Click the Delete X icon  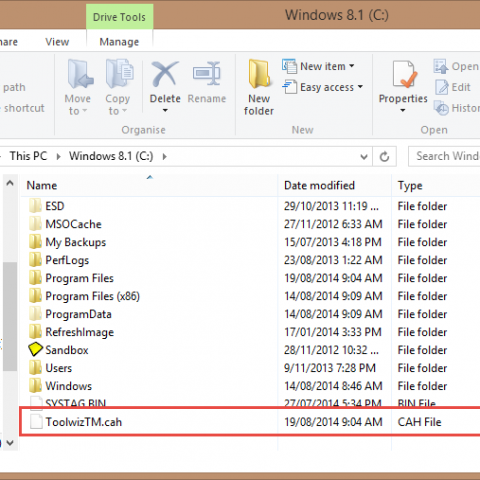(165, 74)
